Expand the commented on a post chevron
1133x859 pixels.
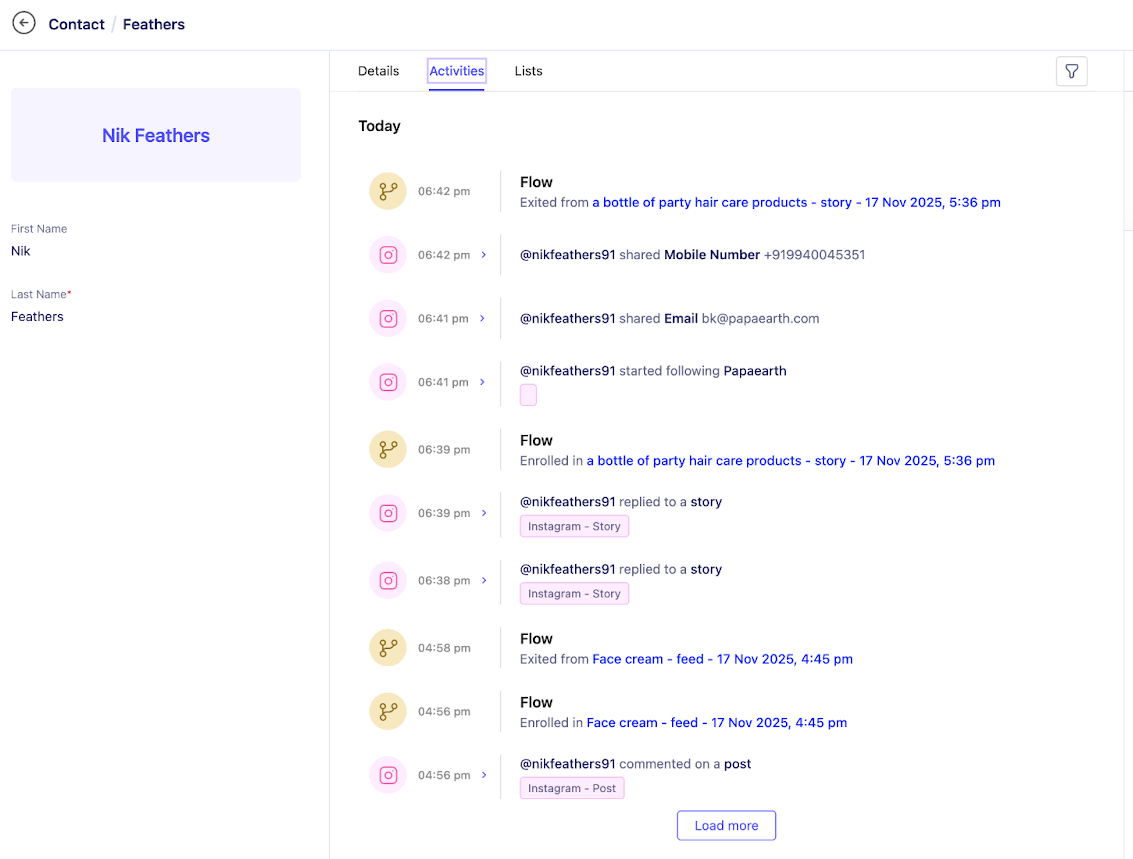pos(484,775)
